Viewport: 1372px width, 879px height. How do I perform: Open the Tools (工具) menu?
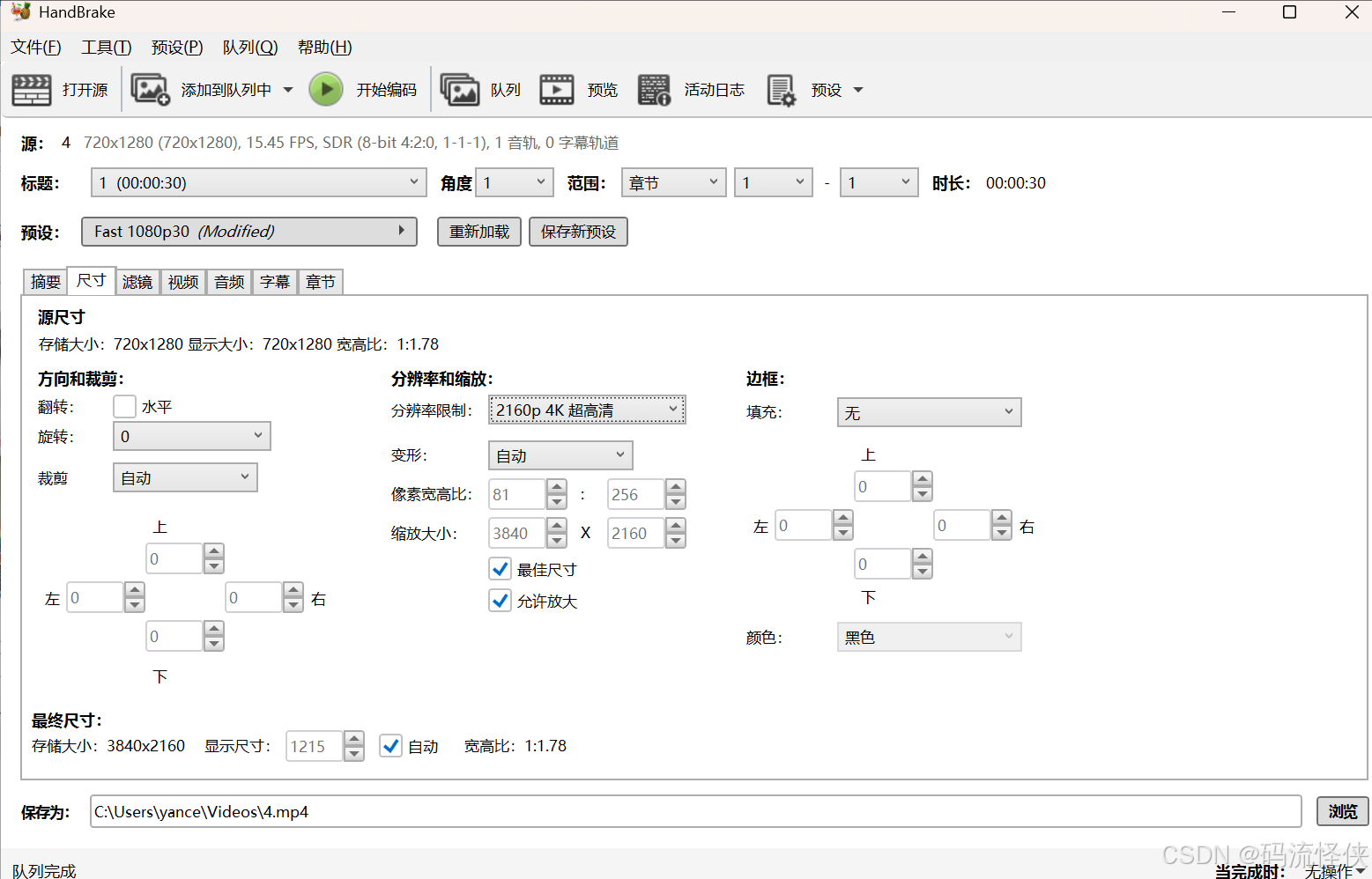[x=107, y=48]
